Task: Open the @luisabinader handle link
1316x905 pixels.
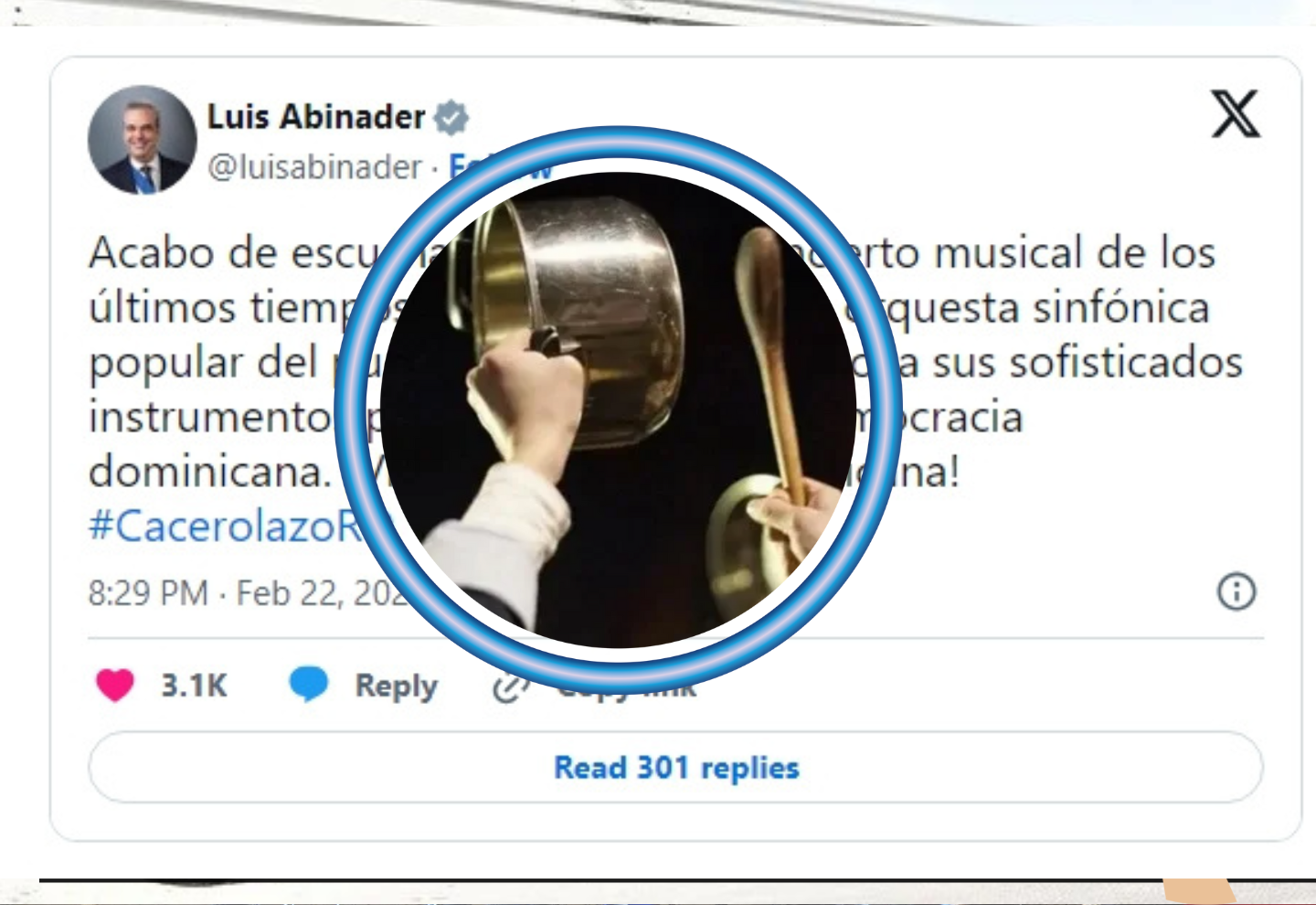Action: [315, 167]
